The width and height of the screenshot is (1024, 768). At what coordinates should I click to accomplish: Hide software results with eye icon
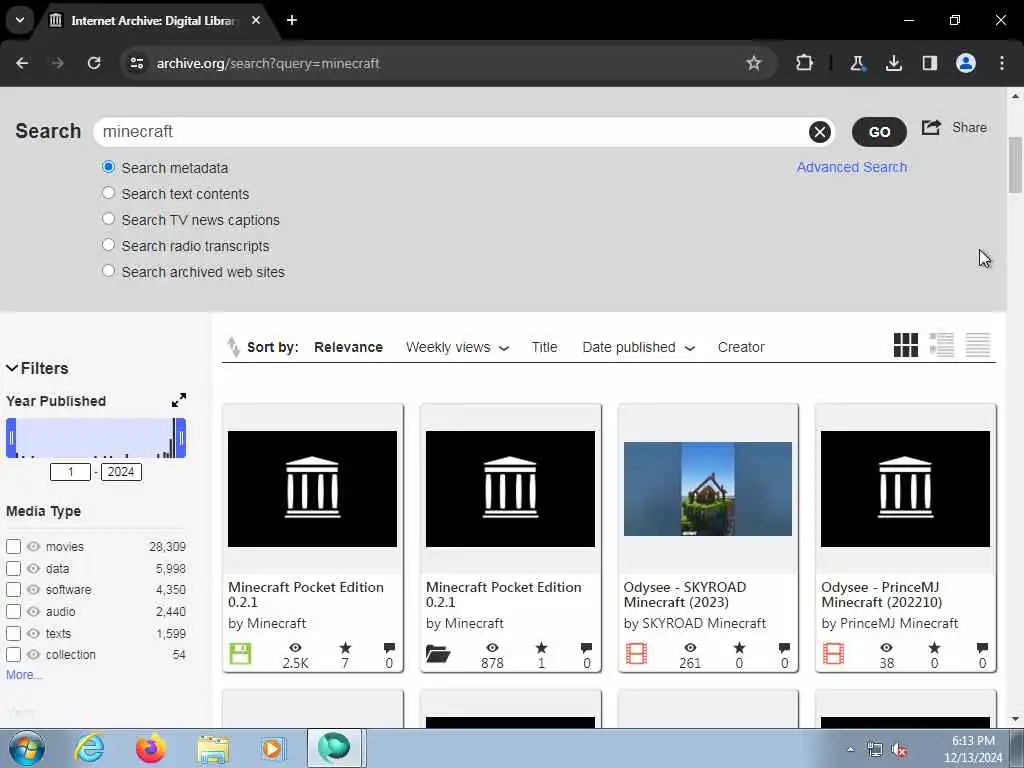pos(33,590)
